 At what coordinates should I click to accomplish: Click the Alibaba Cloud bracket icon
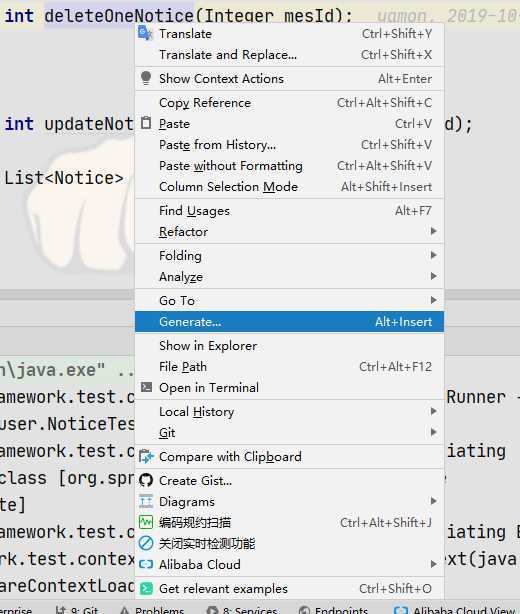[146, 564]
